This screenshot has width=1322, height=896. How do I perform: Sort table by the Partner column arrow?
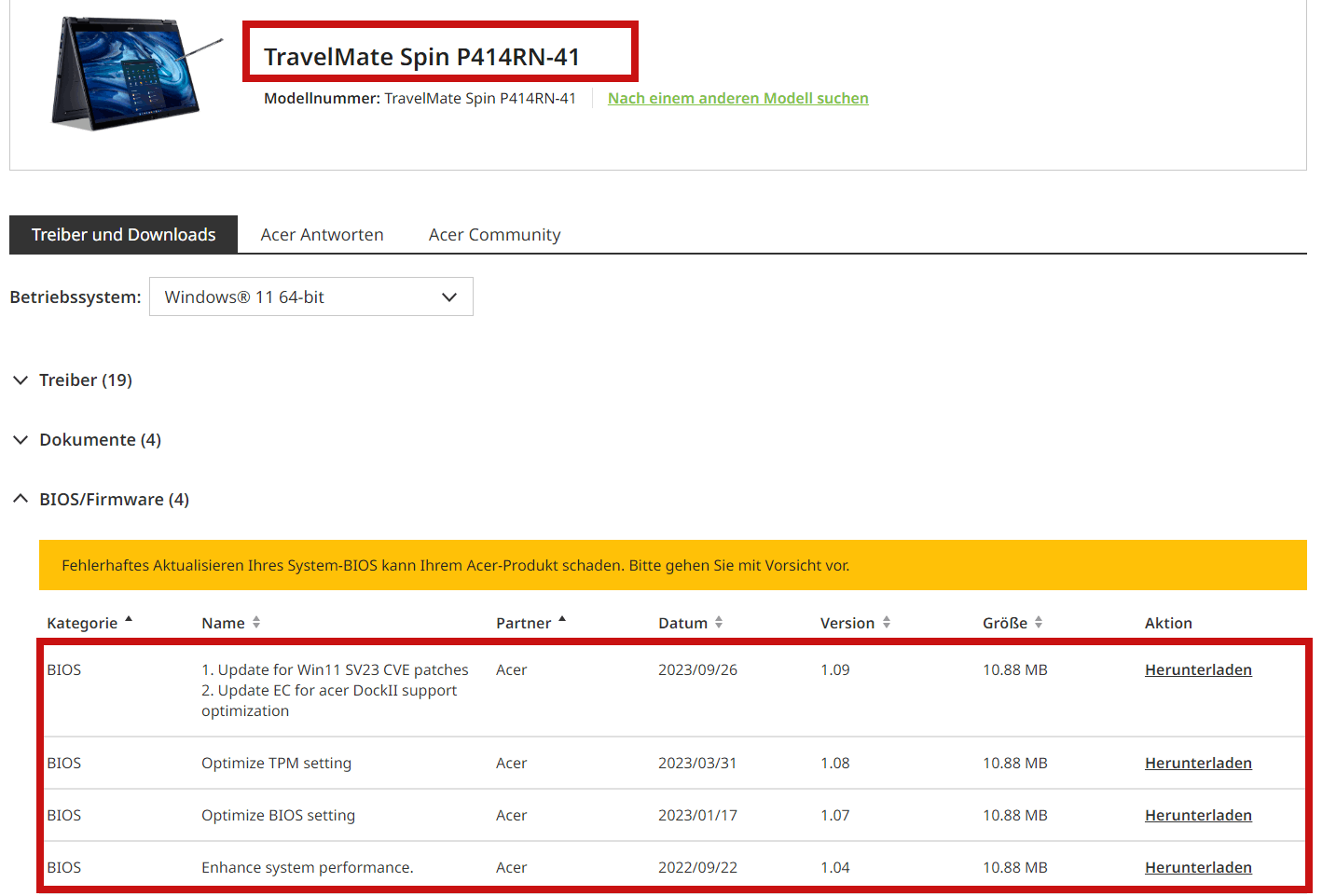point(562,619)
